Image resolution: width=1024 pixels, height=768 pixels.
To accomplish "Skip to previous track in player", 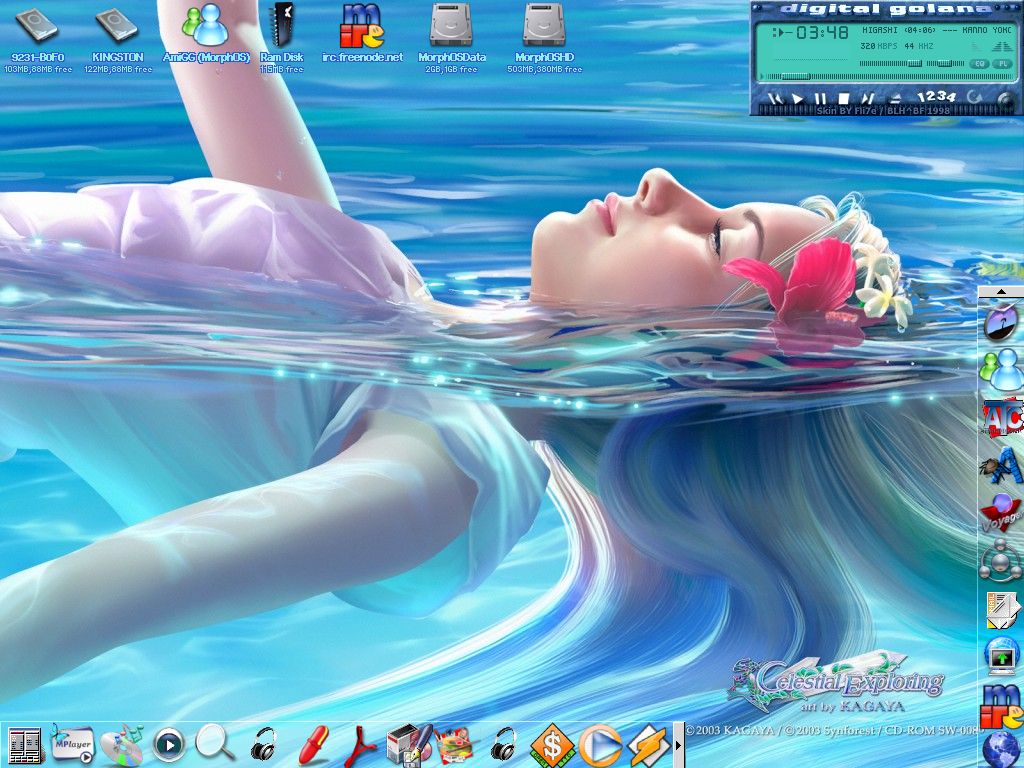I will pyautogui.click(x=775, y=99).
